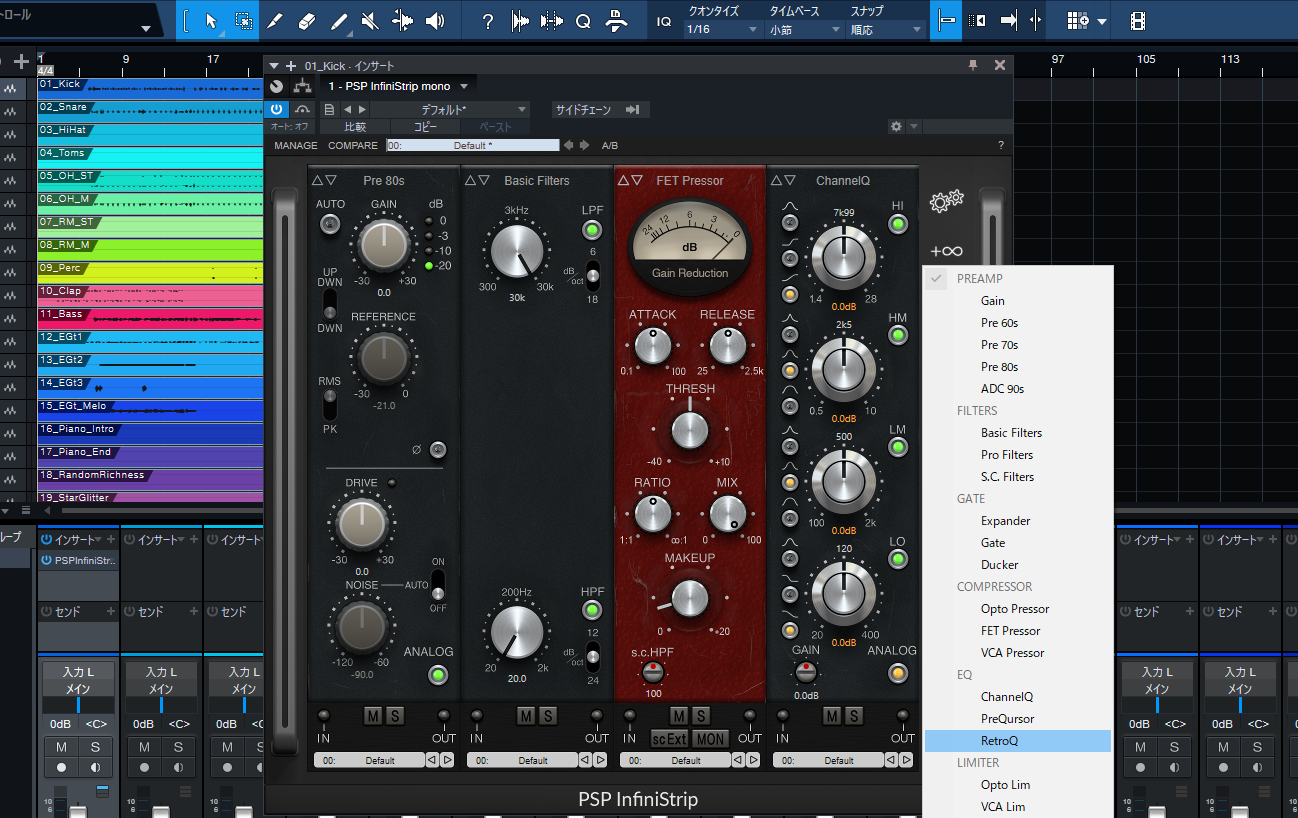This screenshot has width=1298, height=818.
Task: Toggle phase invert button in Pre 80s
Action: [x=437, y=450]
